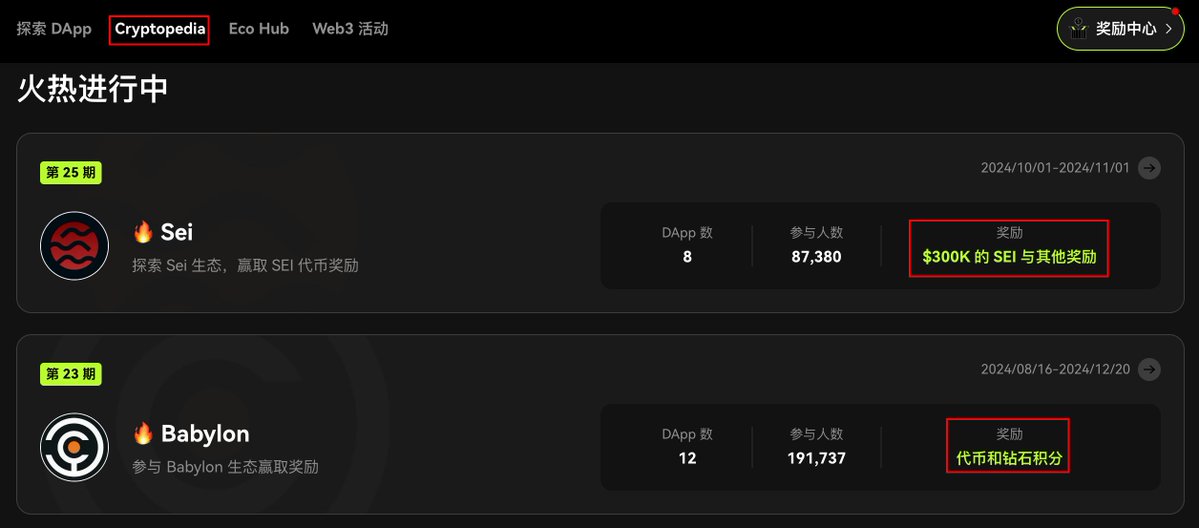Image resolution: width=1199 pixels, height=528 pixels.
Task: Click the fire icon beside Sei
Action: coord(143,233)
